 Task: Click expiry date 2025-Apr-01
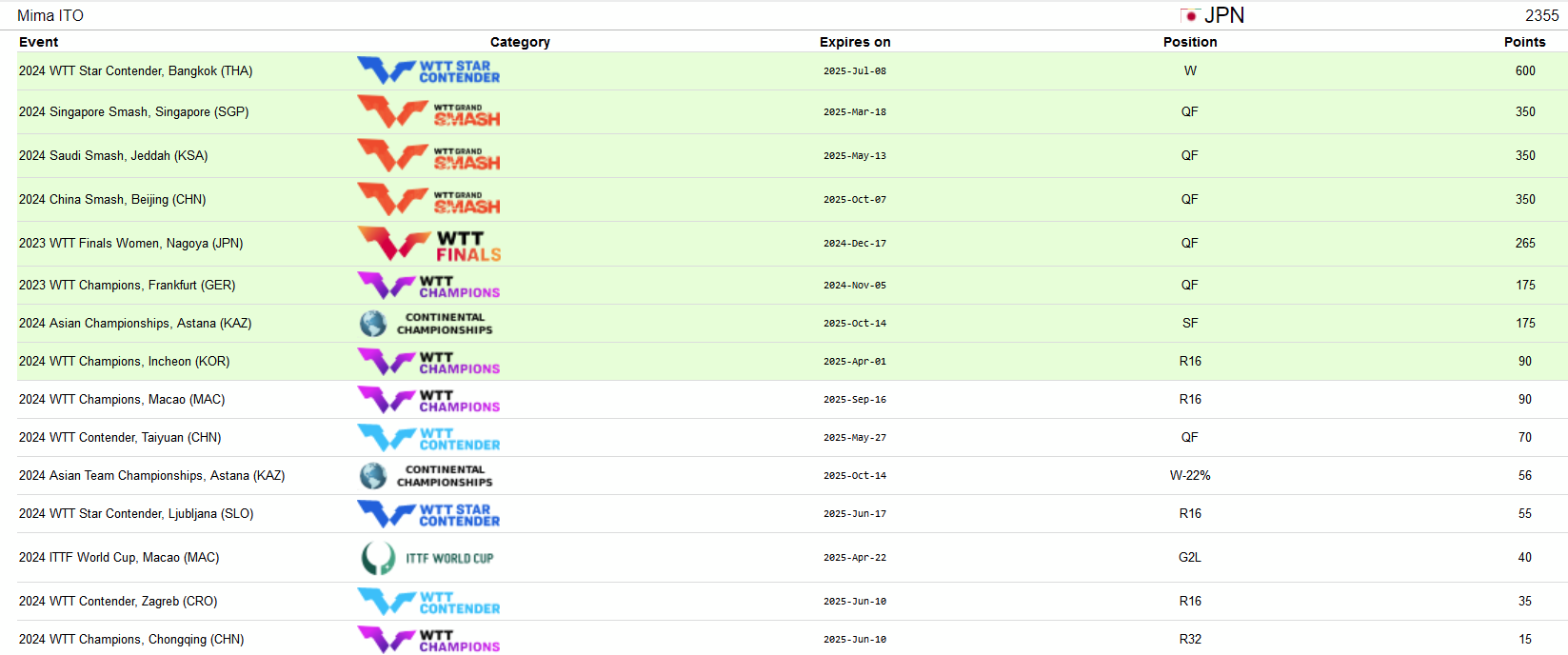coord(855,362)
